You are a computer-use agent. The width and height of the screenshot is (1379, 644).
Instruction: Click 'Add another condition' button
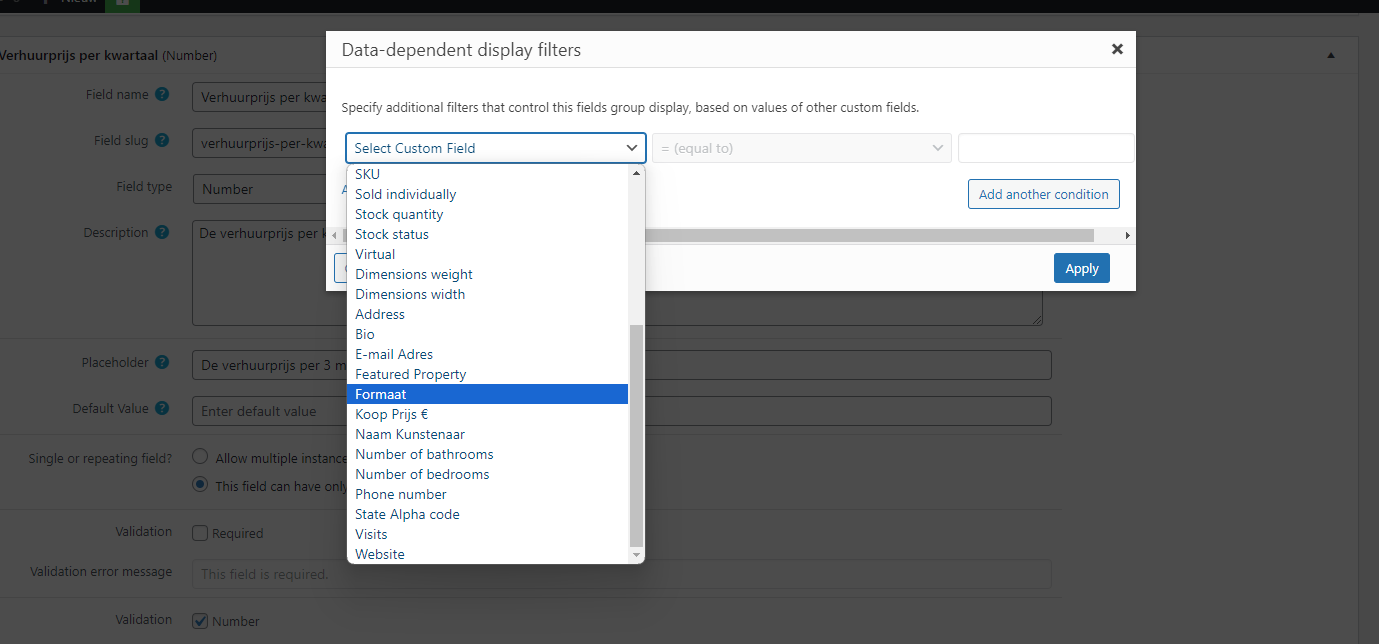1044,194
